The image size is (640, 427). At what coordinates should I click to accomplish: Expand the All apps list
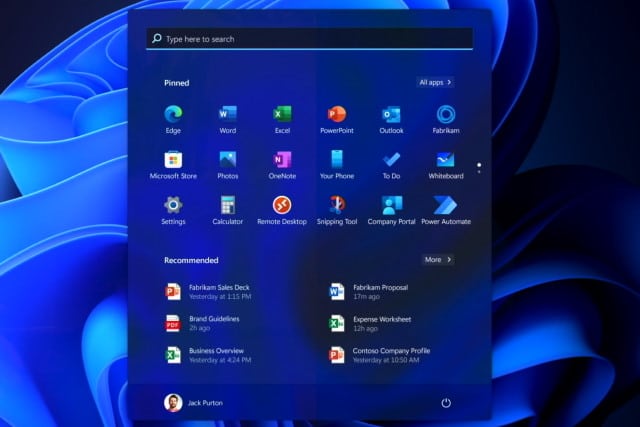pyautogui.click(x=436, y=82)
